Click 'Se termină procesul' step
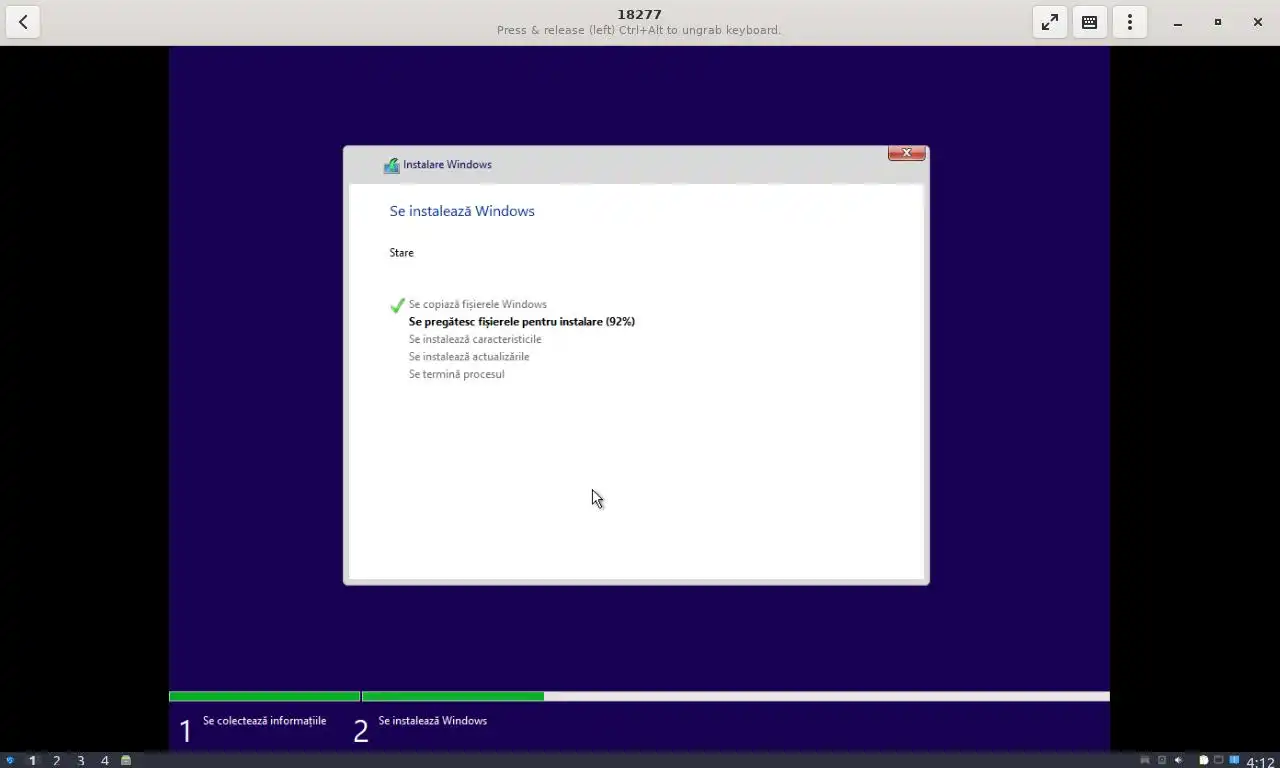The image size is (1280, 768). [456, 374]
